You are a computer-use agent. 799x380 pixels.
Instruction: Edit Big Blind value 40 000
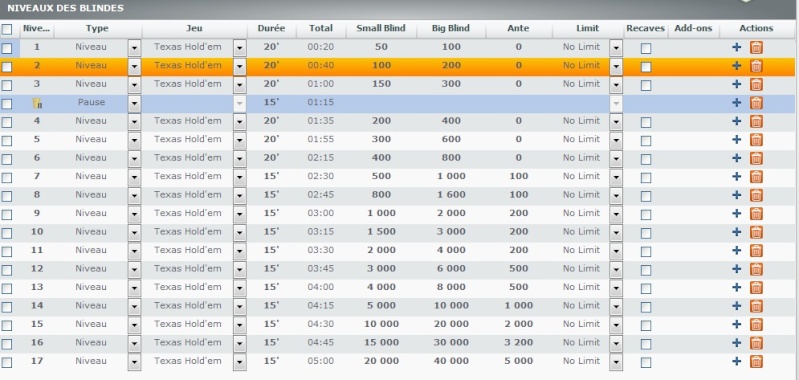[x=451, y=361]
